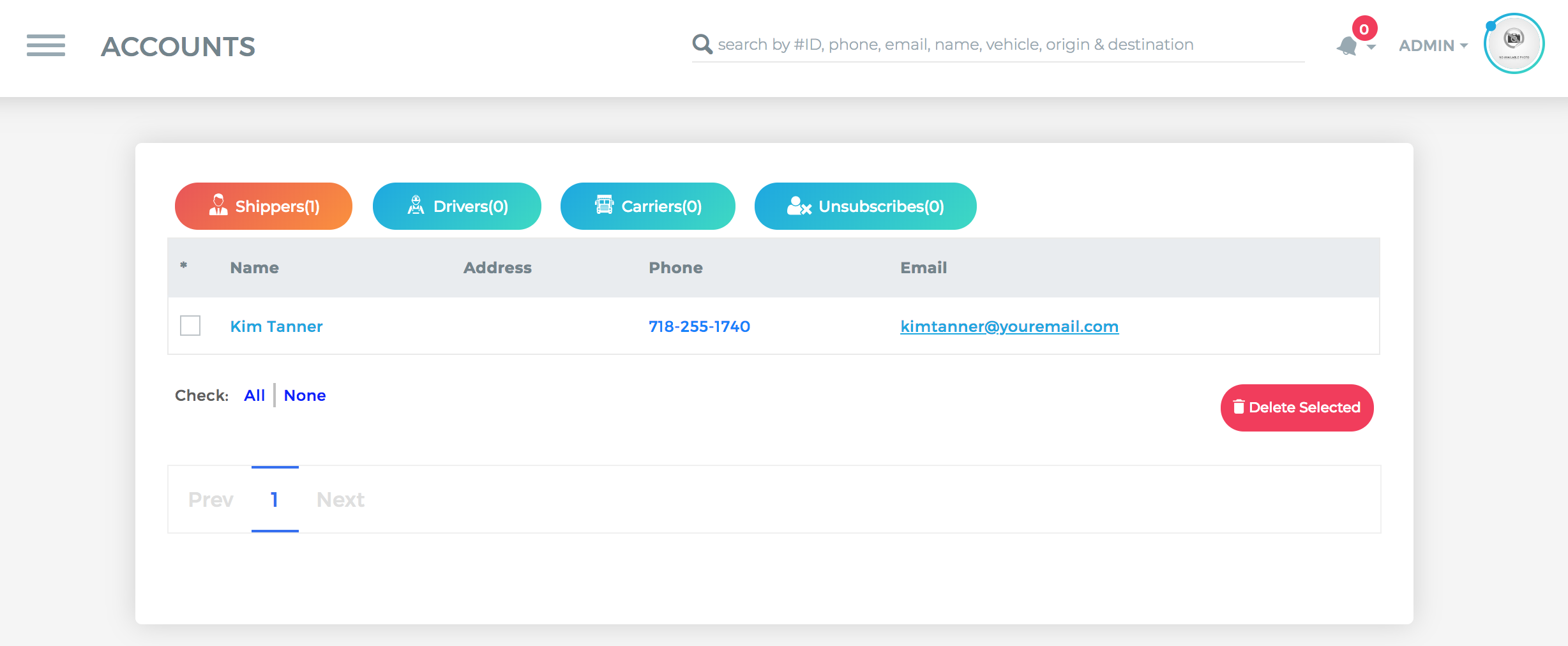The image size is (1568, 646).
Task: Click the truck icon in Carriers tab
Action: click(604, 204)
